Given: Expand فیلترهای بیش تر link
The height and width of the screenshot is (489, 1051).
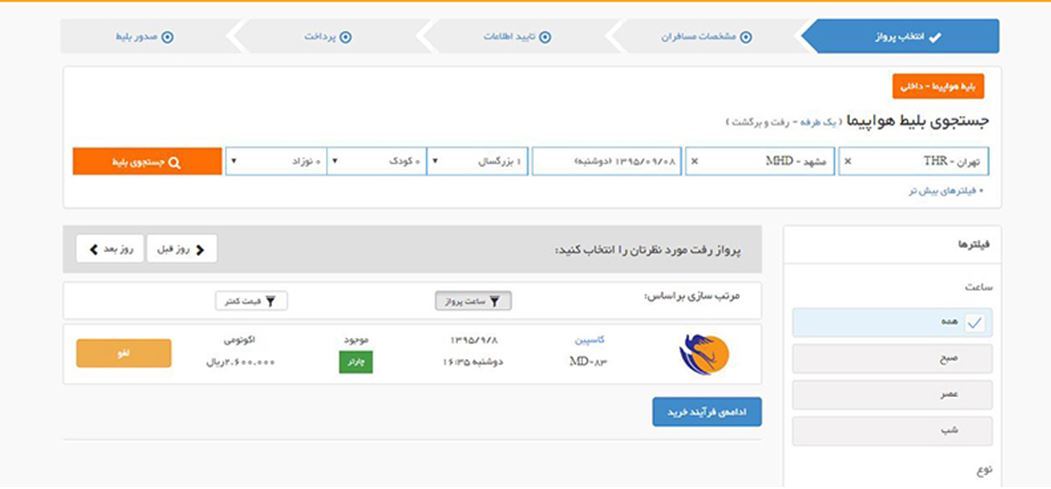Looking at the screenshot, I should (945, 191).
